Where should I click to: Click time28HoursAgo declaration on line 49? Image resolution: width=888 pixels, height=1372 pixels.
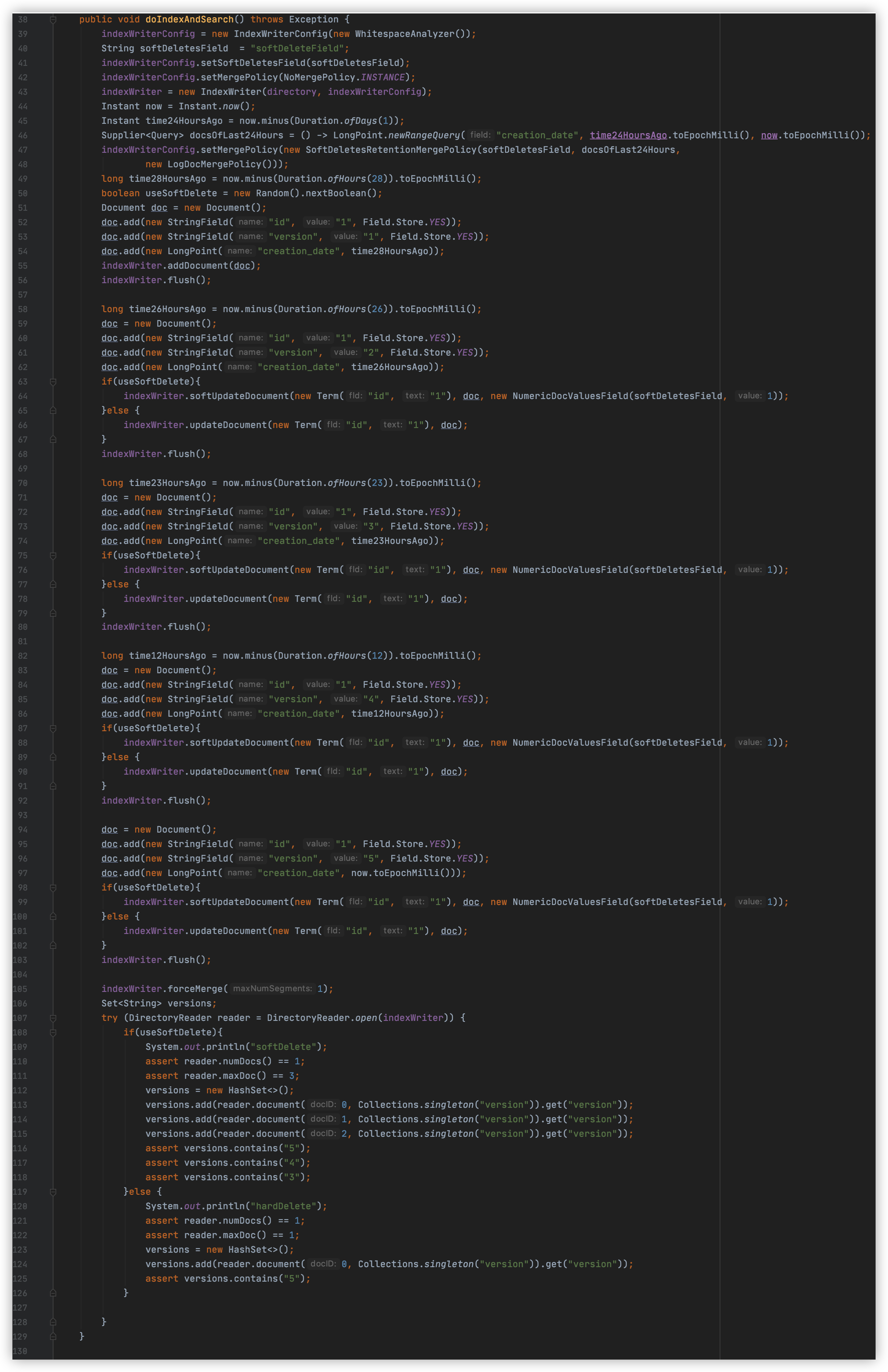coord(167,179)
